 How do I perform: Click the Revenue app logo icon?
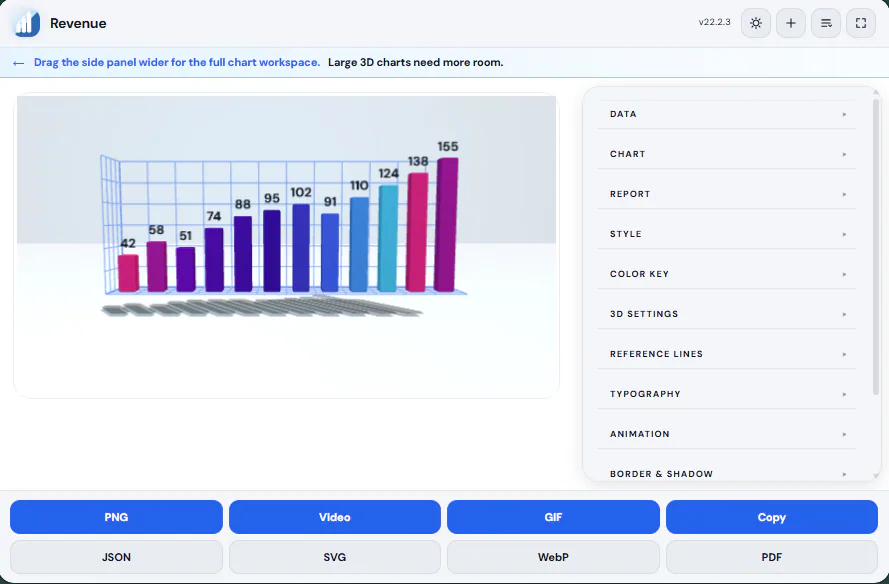pos(27,23)
